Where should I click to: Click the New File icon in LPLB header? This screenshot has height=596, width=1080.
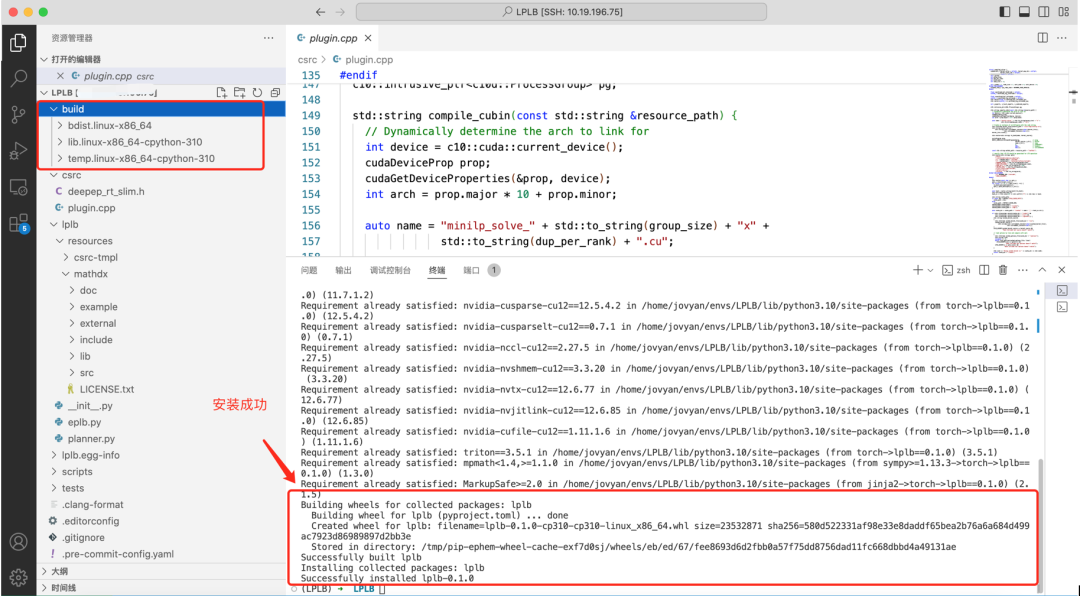pyautogui.click(x=222, y=92)
